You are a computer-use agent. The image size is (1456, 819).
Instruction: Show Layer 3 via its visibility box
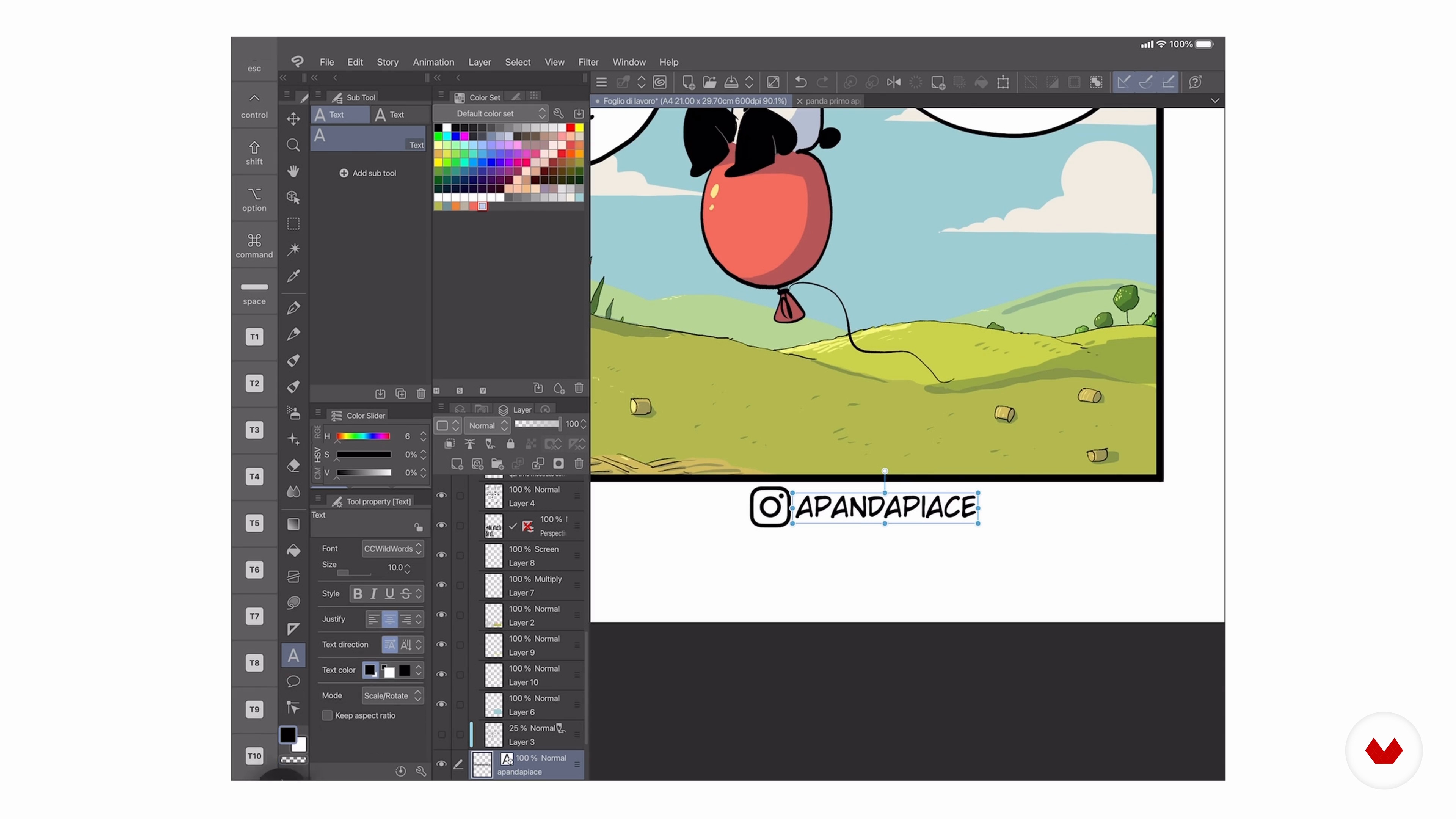(x=441, y=734)
